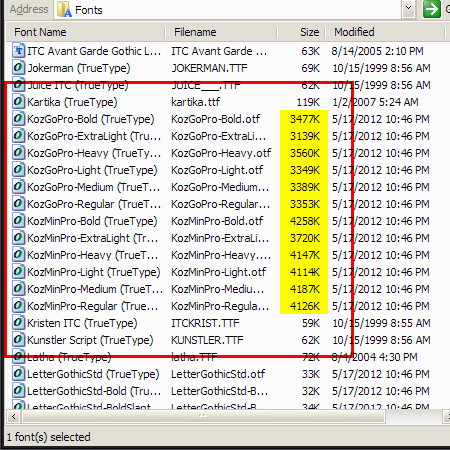Click the modified date 1/2/2007 5:24 AM
450x450 pixels.
pyautogui.click(x=375, y=102)
